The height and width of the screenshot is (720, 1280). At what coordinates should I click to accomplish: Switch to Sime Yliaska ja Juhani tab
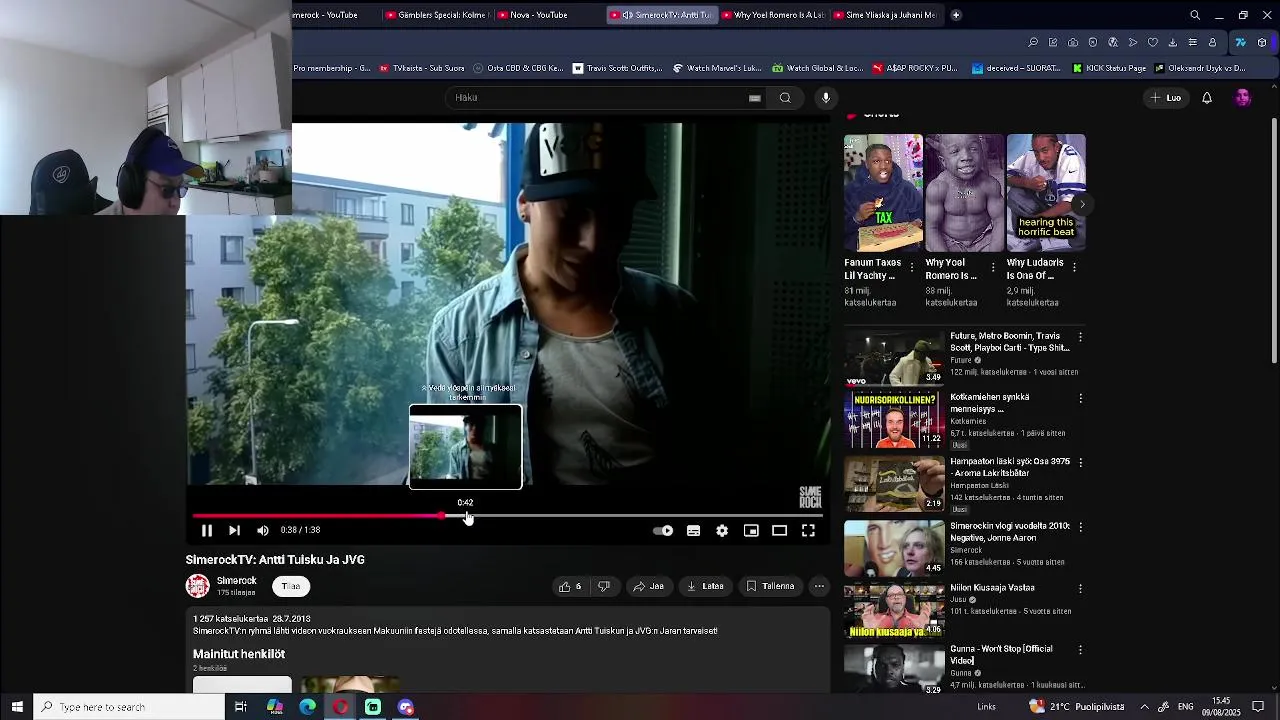coord(886,15)
